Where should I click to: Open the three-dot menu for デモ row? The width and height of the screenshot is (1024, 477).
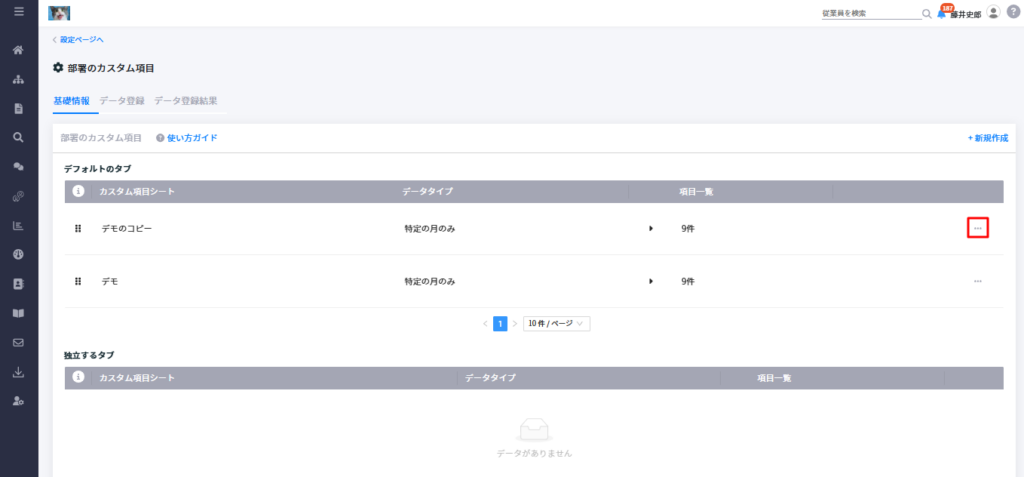pos(978,281)
